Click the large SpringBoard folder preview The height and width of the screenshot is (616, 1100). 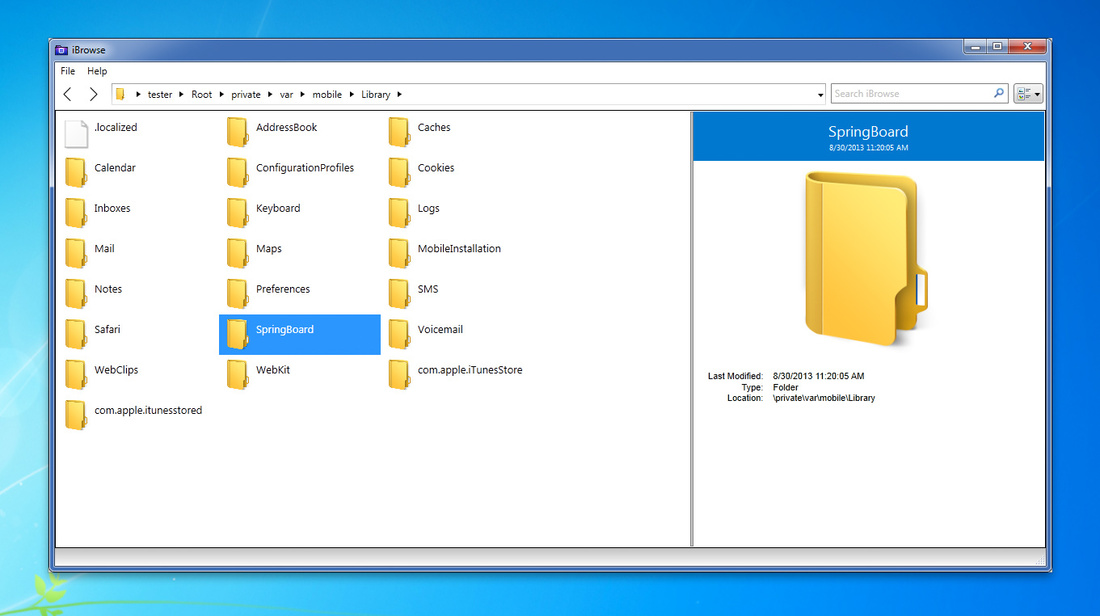pos(867,260)
